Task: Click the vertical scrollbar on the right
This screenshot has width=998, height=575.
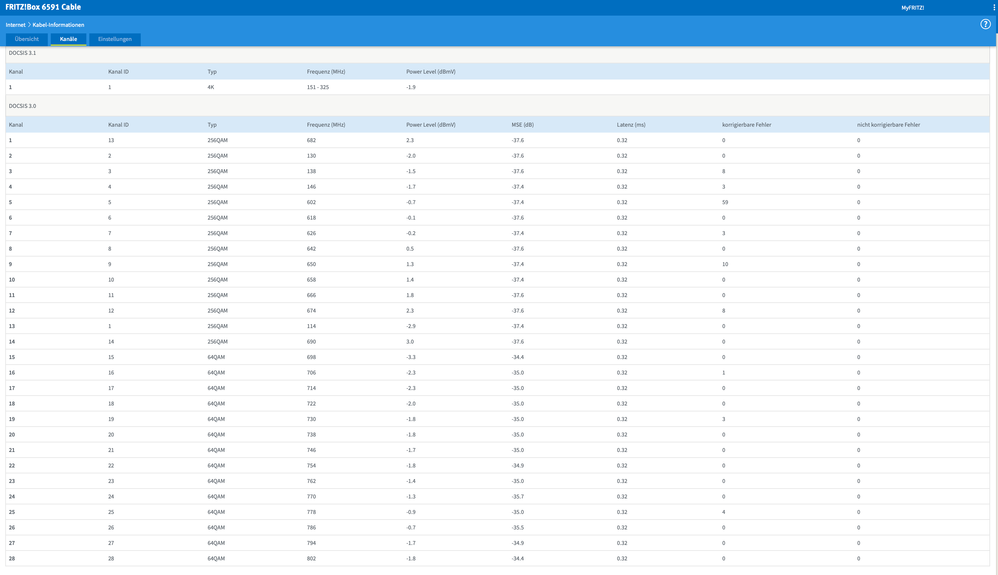Action: 994,300
